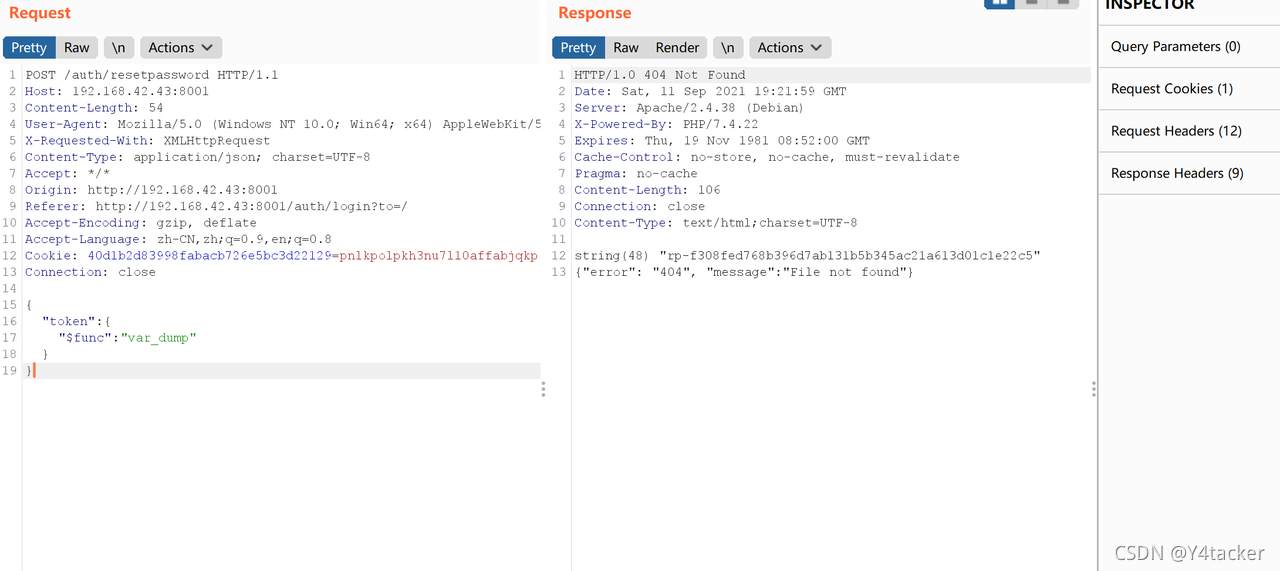This screenshot has width=1280, height=571.
Task: Click the Content-Type: text/html response line
Action: pyautogui.click(x=716, y=223)
